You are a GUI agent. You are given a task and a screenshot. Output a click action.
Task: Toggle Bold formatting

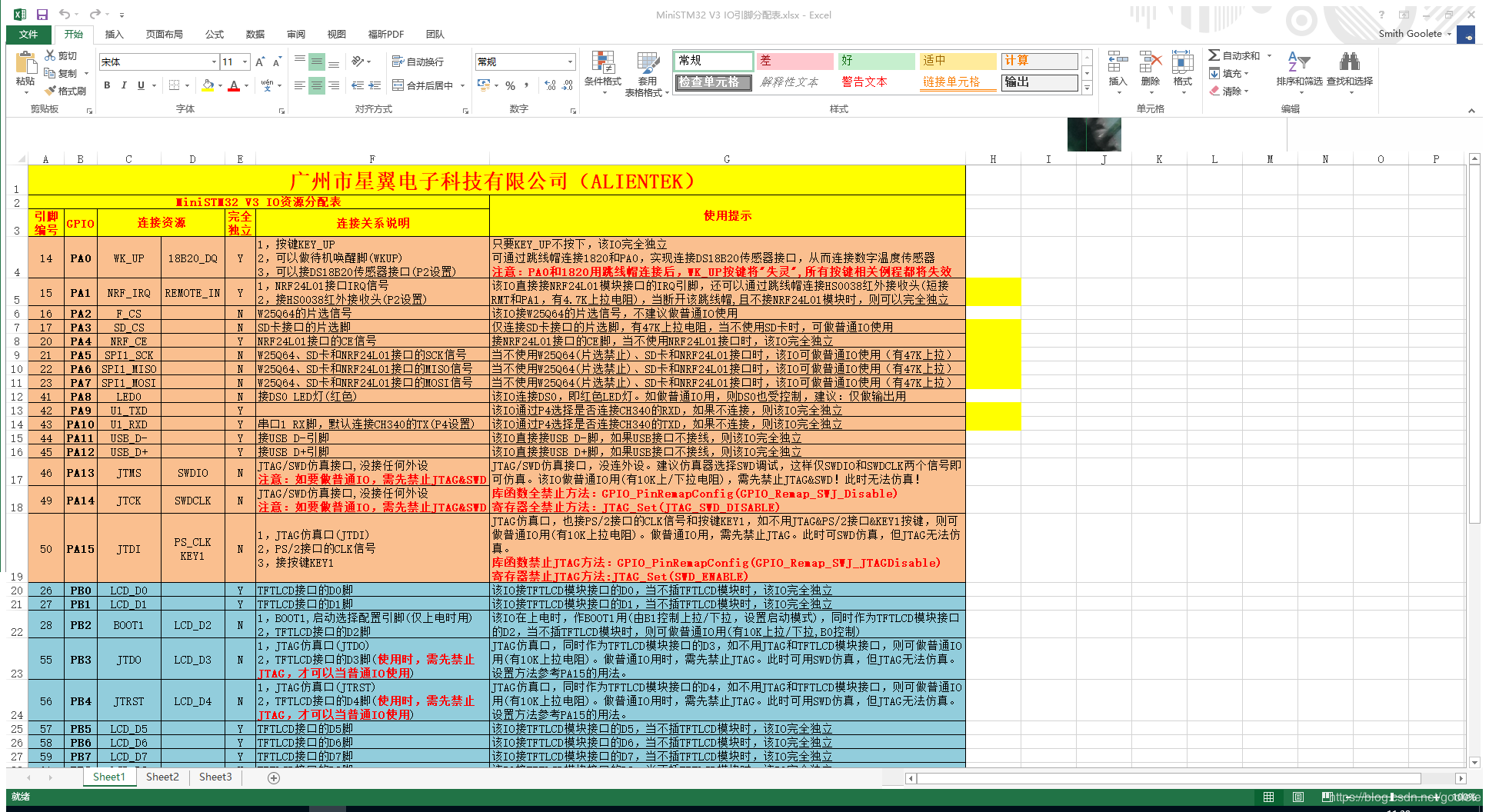(107, 85)
